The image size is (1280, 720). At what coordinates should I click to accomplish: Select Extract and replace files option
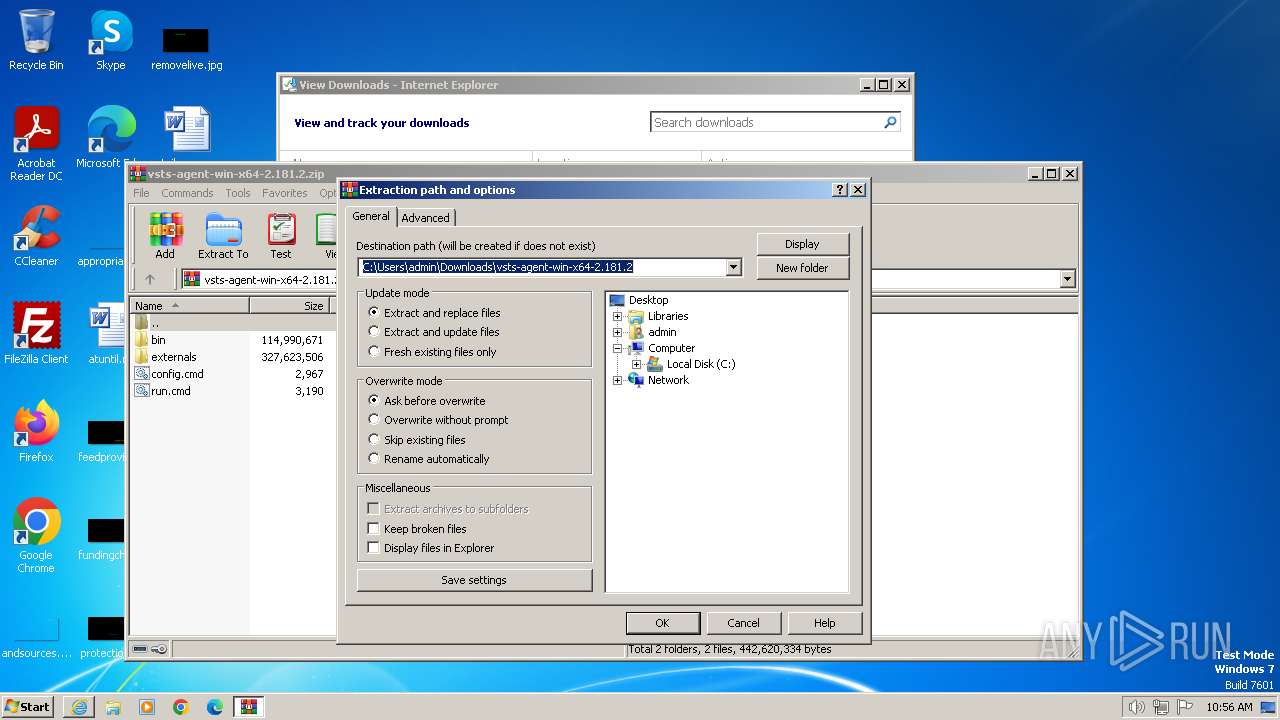(x=434, y=313)
